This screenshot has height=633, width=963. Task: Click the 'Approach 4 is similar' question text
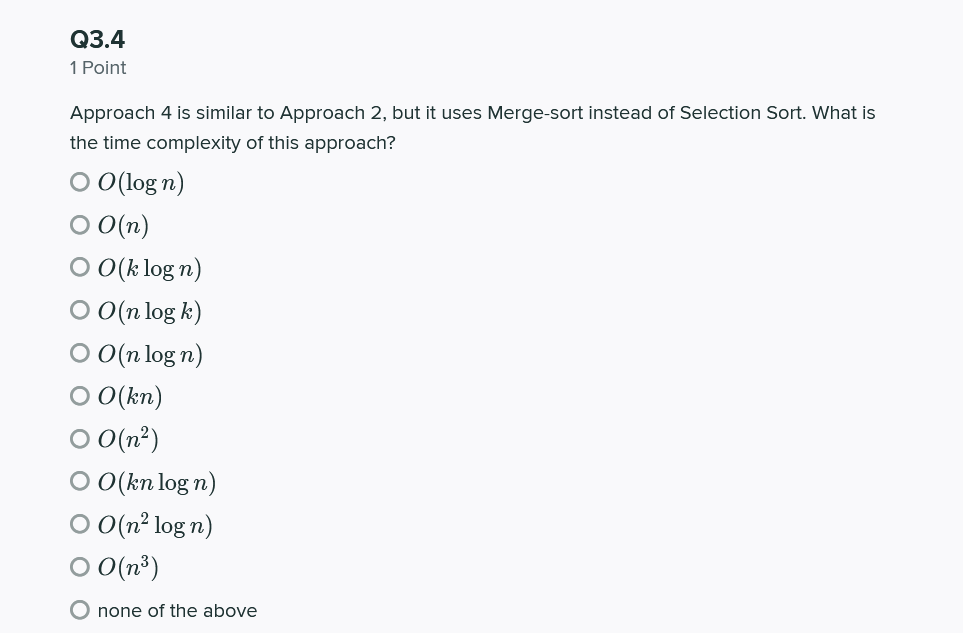click(x=472, y=128)
